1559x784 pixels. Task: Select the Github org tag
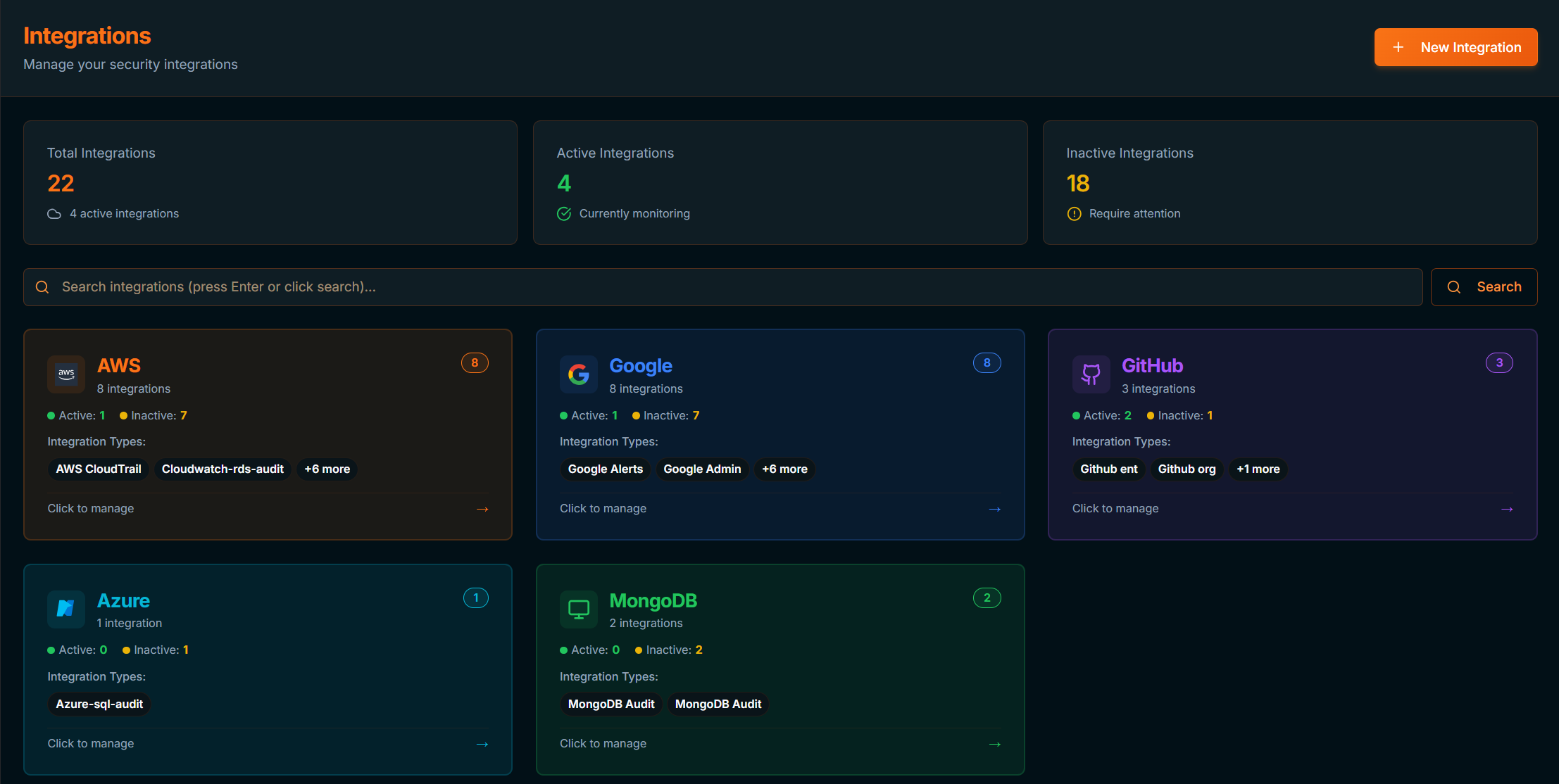click(1187, 469)
